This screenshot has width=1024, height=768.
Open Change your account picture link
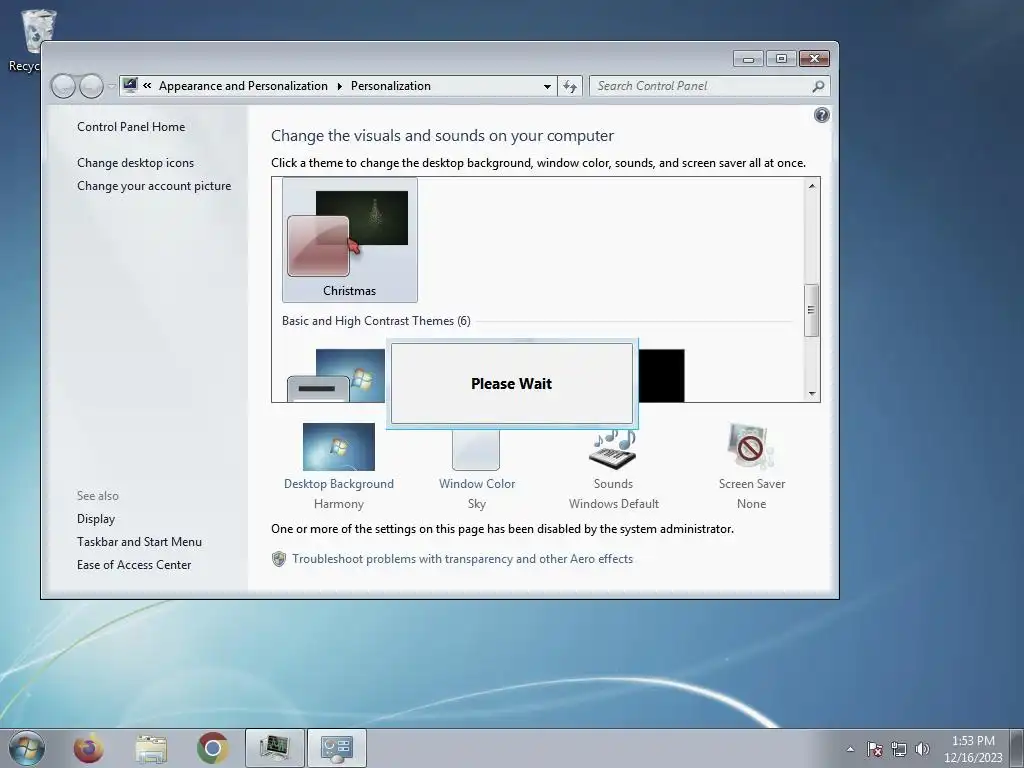click(x=153, y=185)
